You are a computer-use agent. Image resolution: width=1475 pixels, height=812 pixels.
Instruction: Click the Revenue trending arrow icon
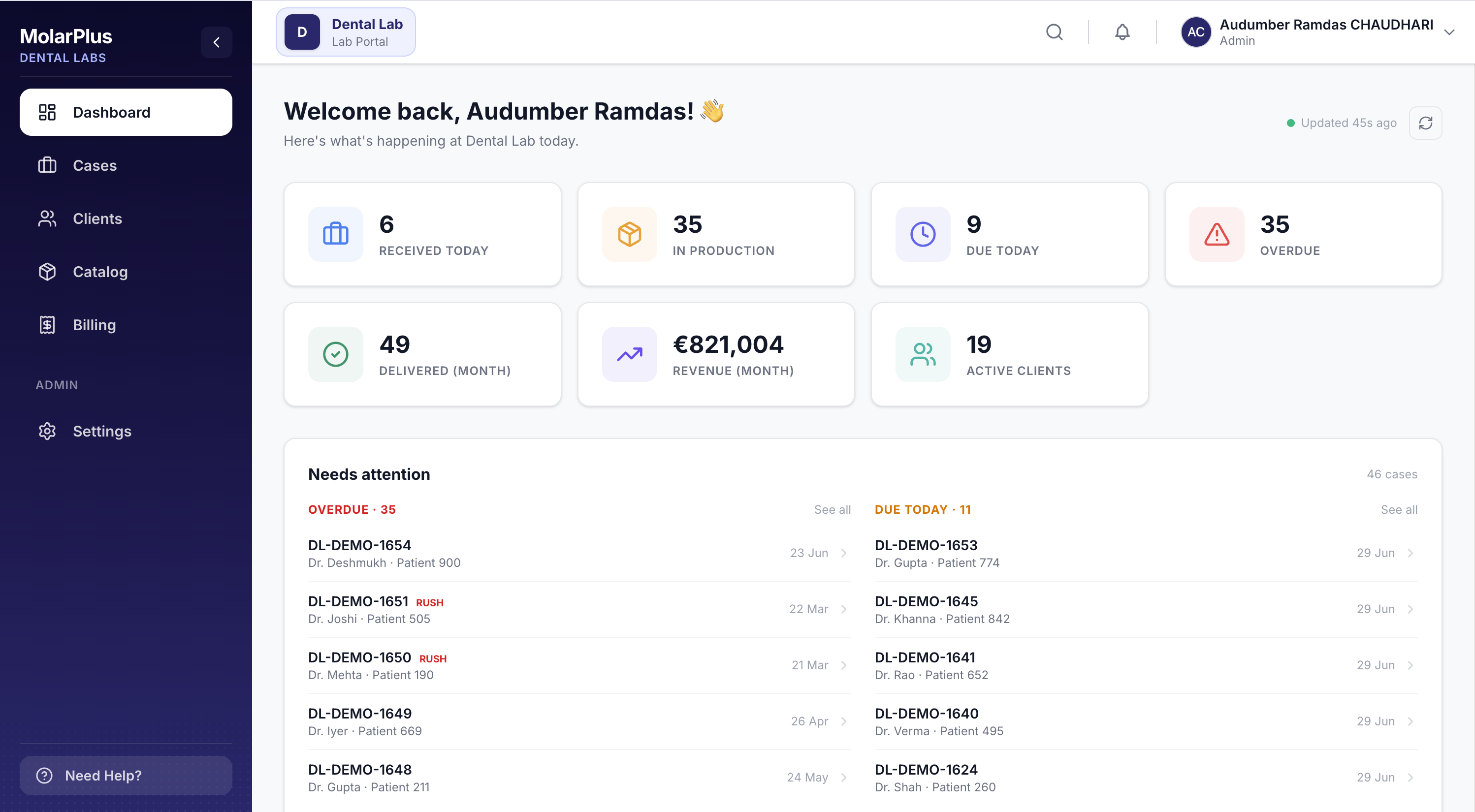point(629,354)
